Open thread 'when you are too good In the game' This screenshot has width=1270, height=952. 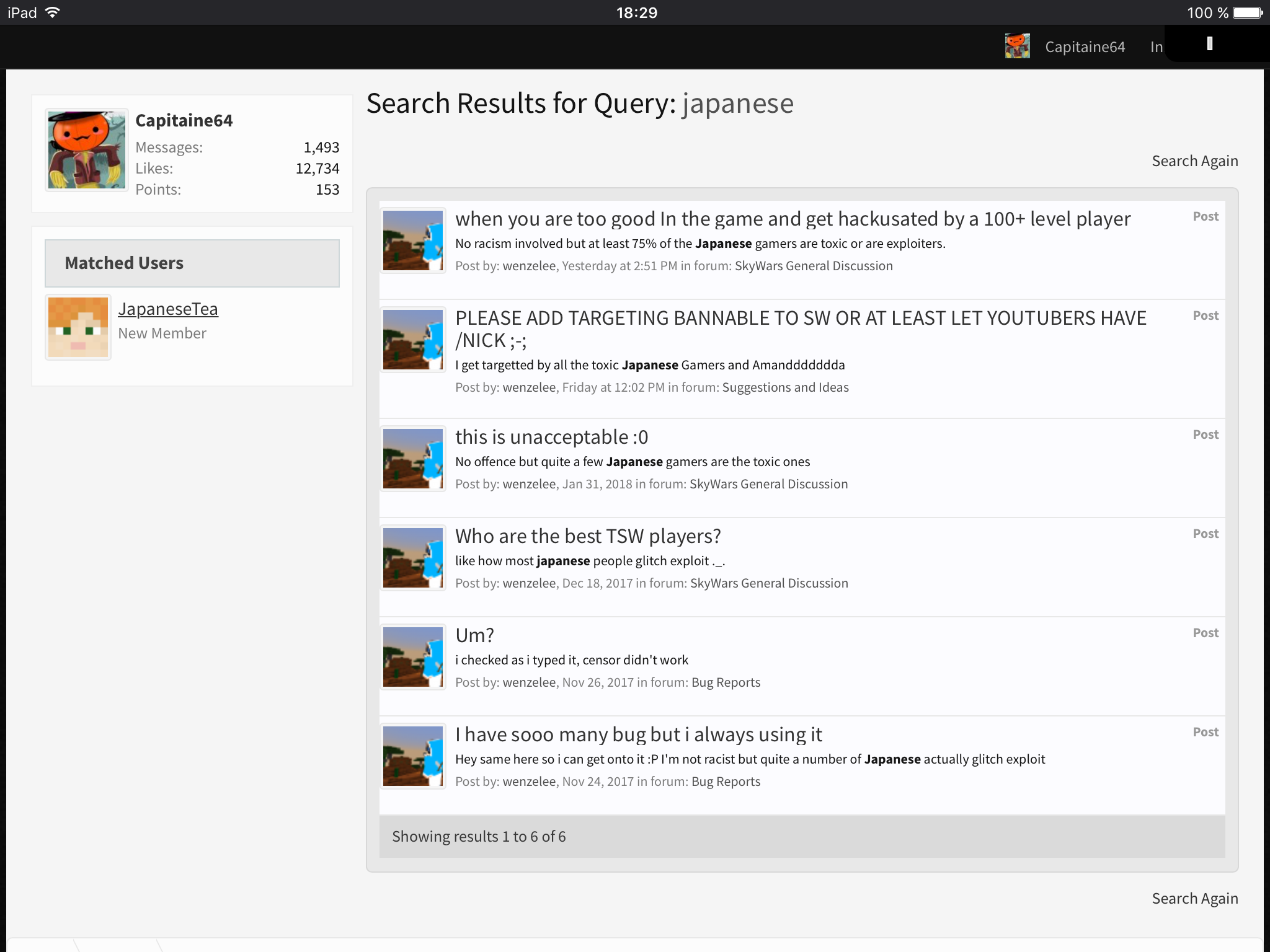(x=793, y=219)
